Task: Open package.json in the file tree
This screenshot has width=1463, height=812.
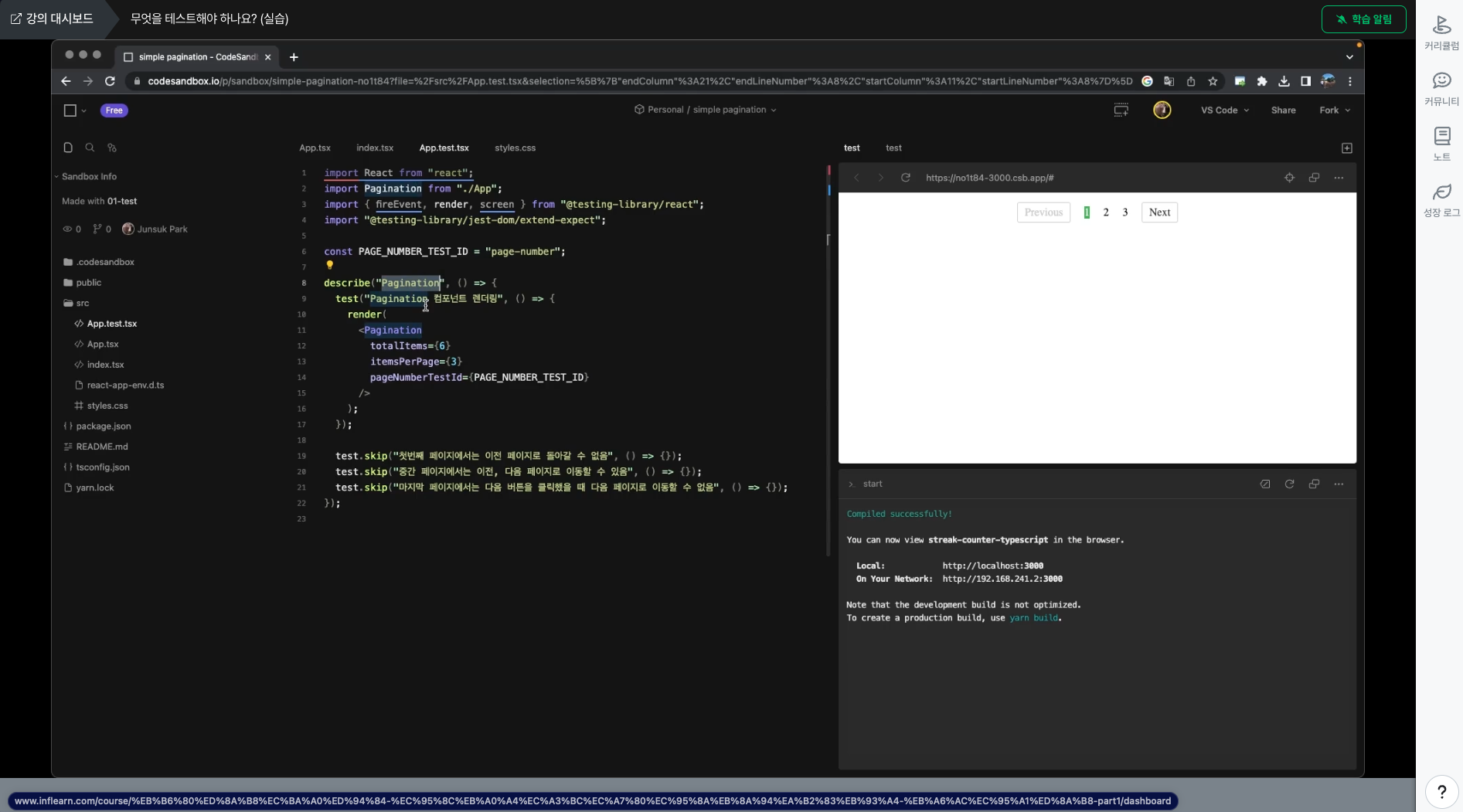Action: (97, 426)
